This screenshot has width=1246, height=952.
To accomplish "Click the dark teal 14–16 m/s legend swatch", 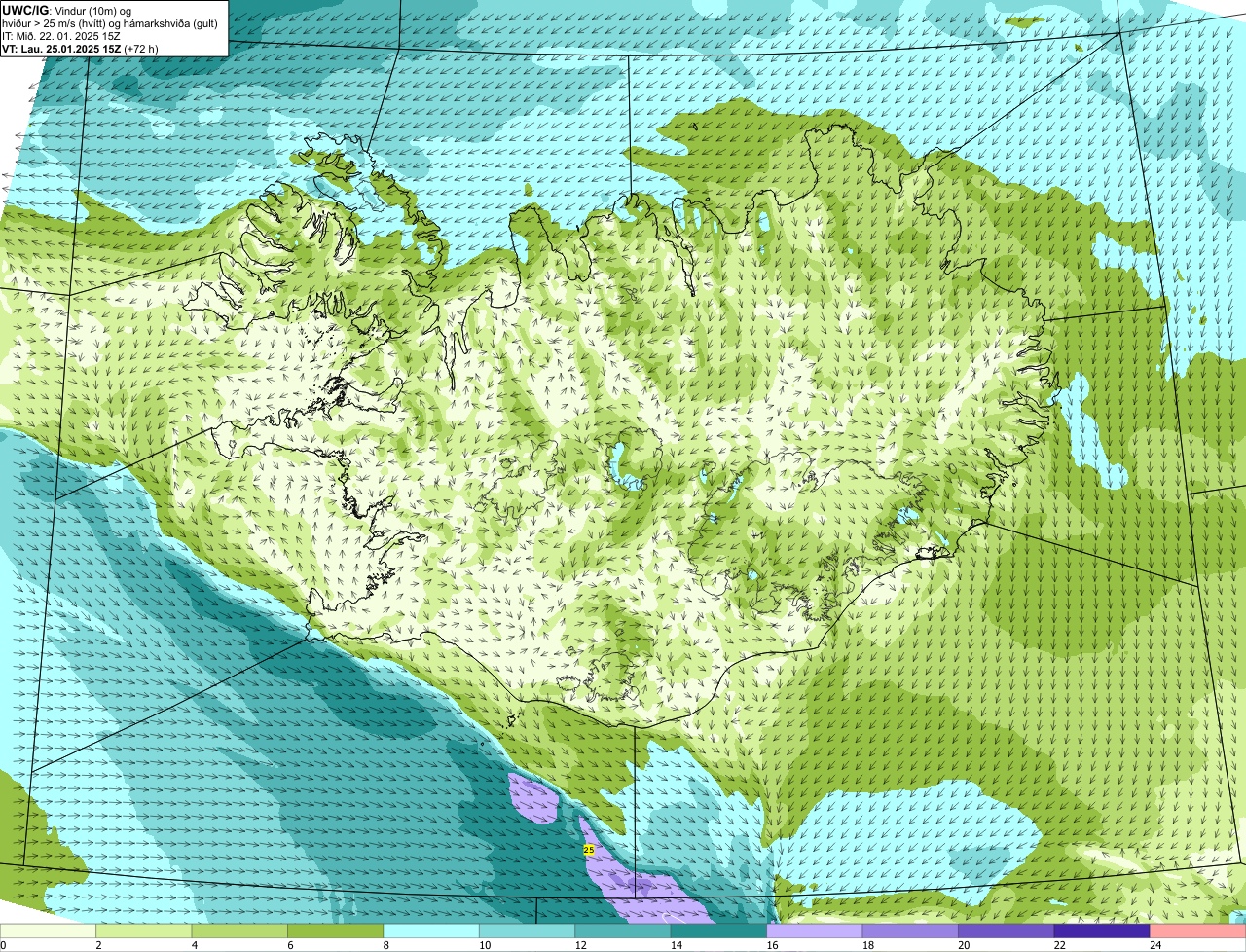I will 719,932.
